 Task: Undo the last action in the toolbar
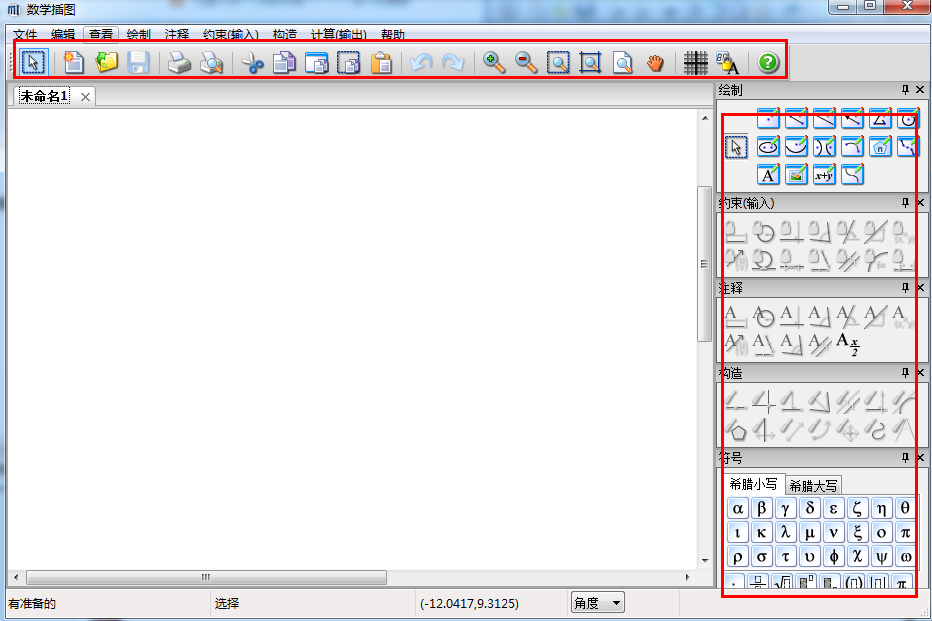click(x=421, y=62)
